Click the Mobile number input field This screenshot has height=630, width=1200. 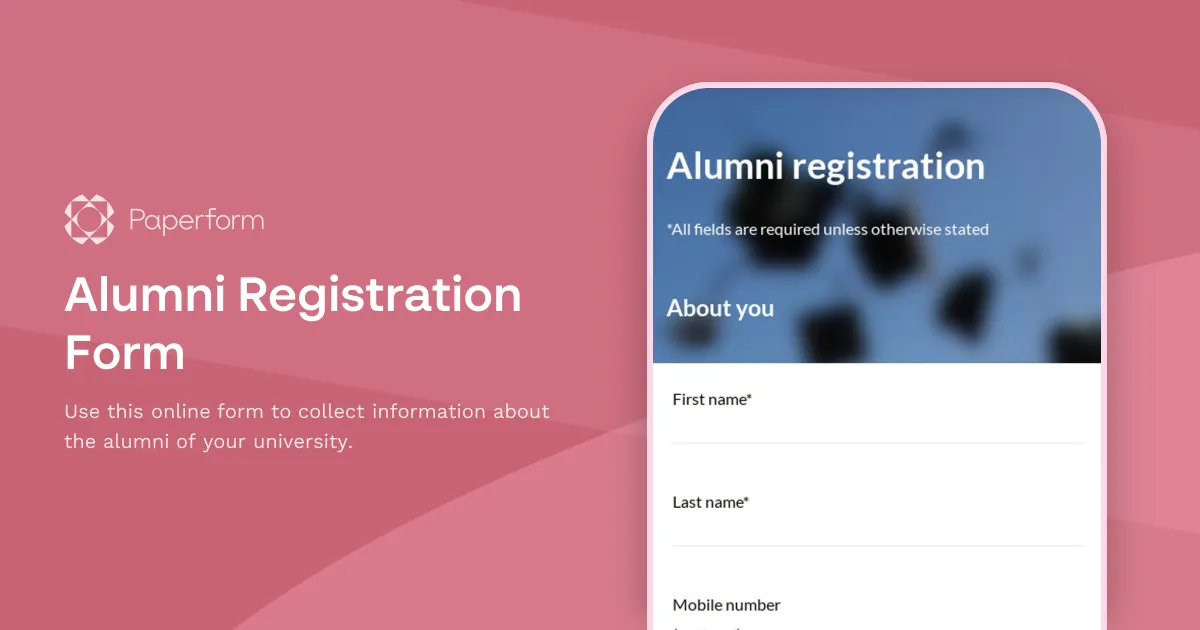877,625
